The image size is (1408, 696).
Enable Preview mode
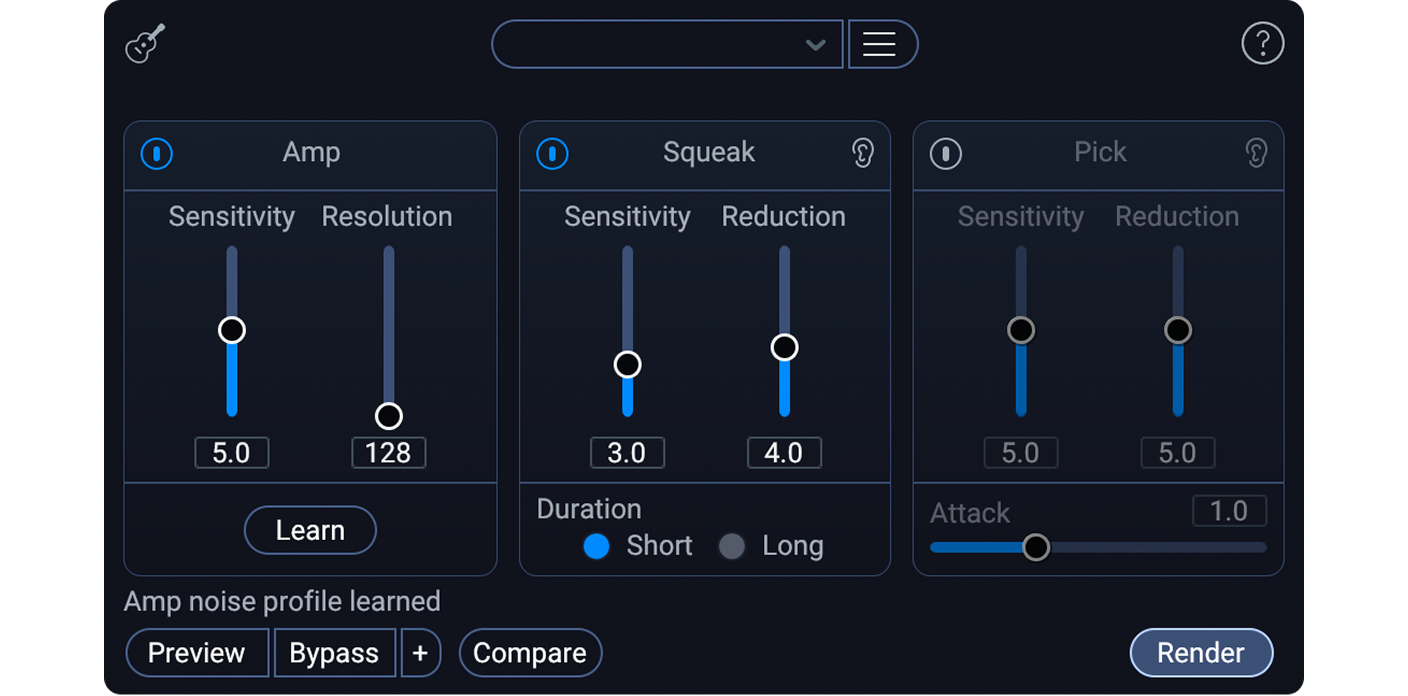[x=197, y=652]
